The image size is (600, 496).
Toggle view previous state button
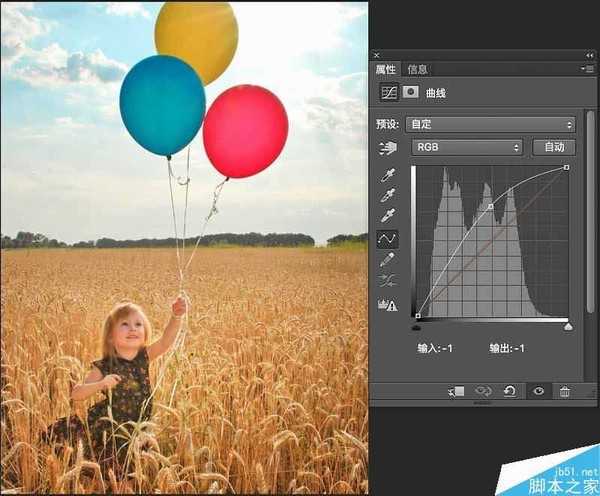click(482, 391)
